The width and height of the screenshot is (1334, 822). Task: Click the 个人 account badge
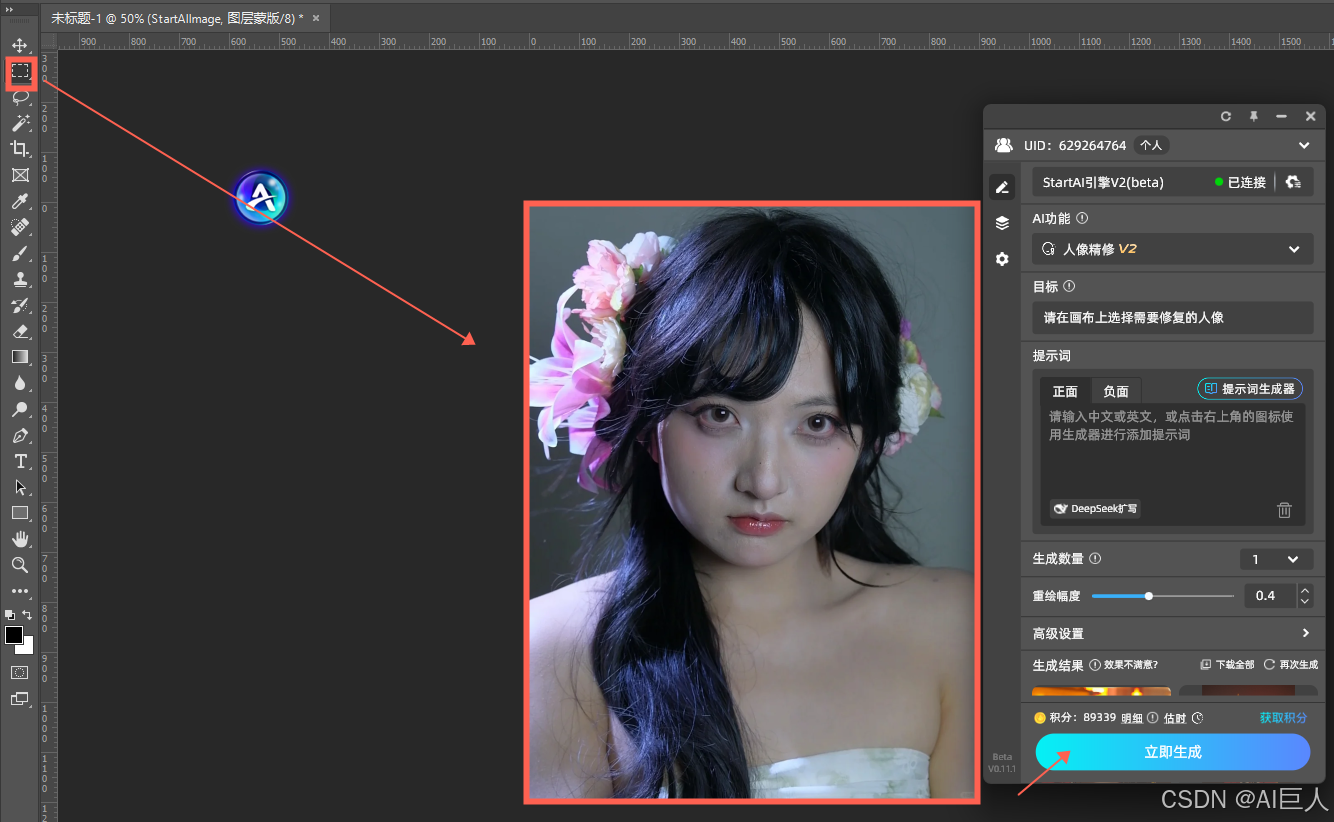[1151, 146]
